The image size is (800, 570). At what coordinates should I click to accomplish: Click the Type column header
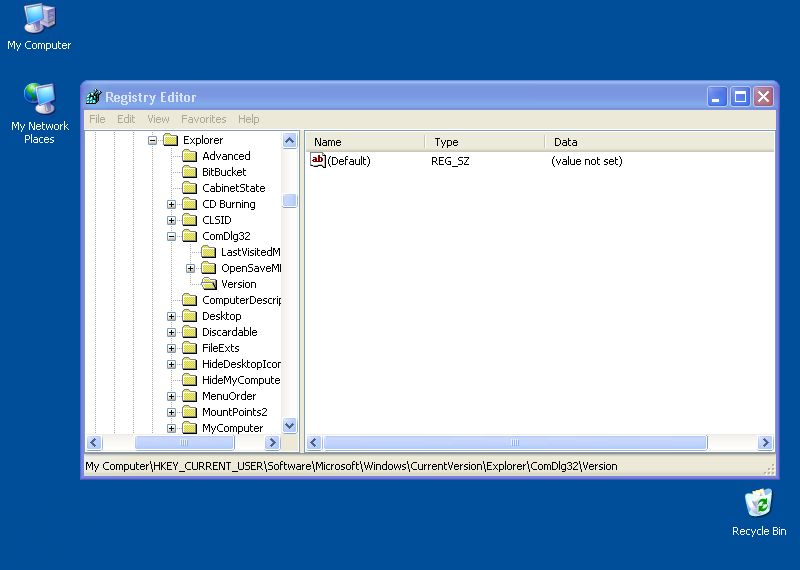[x=485, y=142]
